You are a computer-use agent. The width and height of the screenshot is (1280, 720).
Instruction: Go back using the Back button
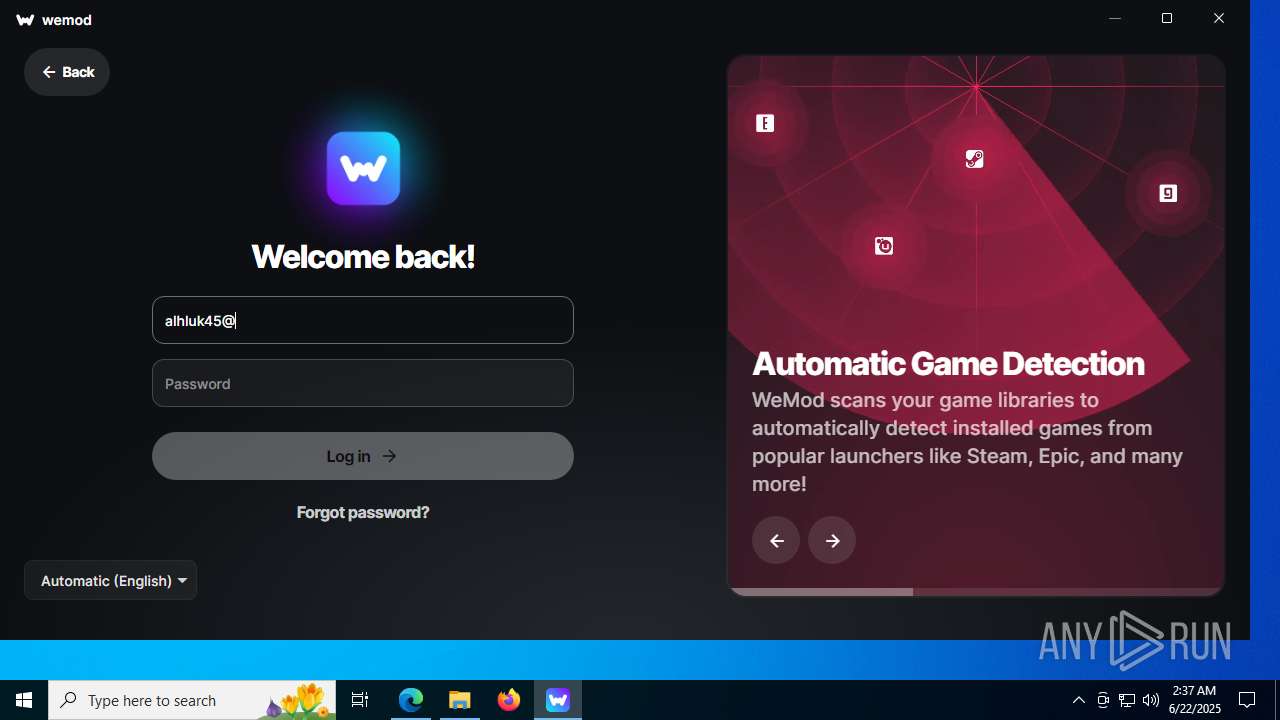tap(67, 72)
